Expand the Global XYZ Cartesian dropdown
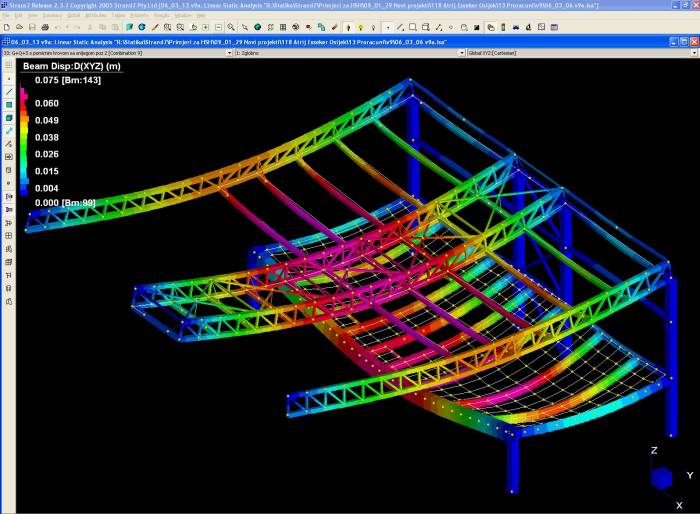This screenshot has width=700, height=514. tap(694, 52)
